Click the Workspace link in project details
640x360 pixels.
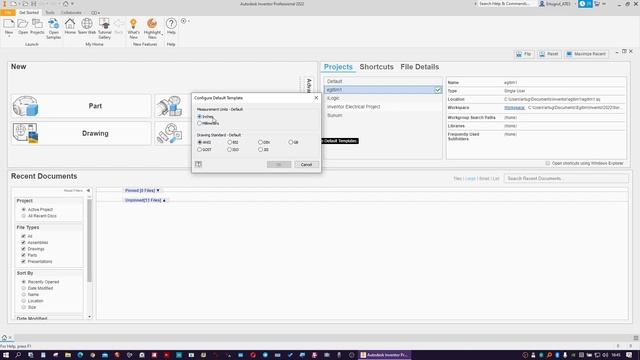(x=514, y=108)
